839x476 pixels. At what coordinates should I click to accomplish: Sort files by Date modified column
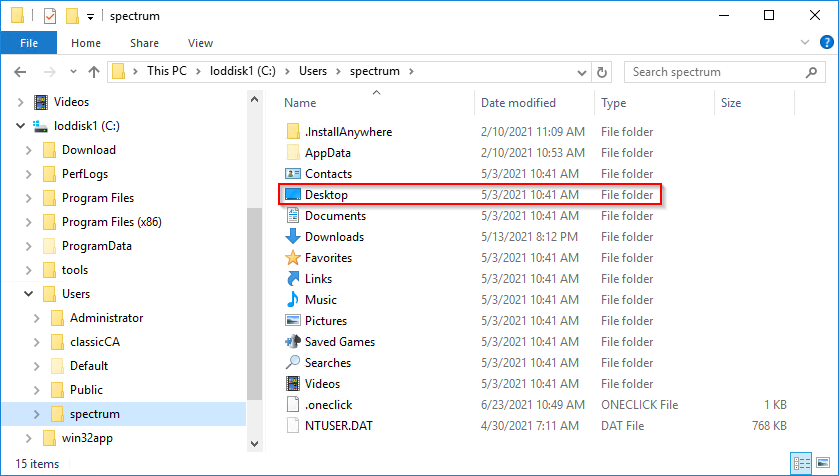tap(518, 103)
